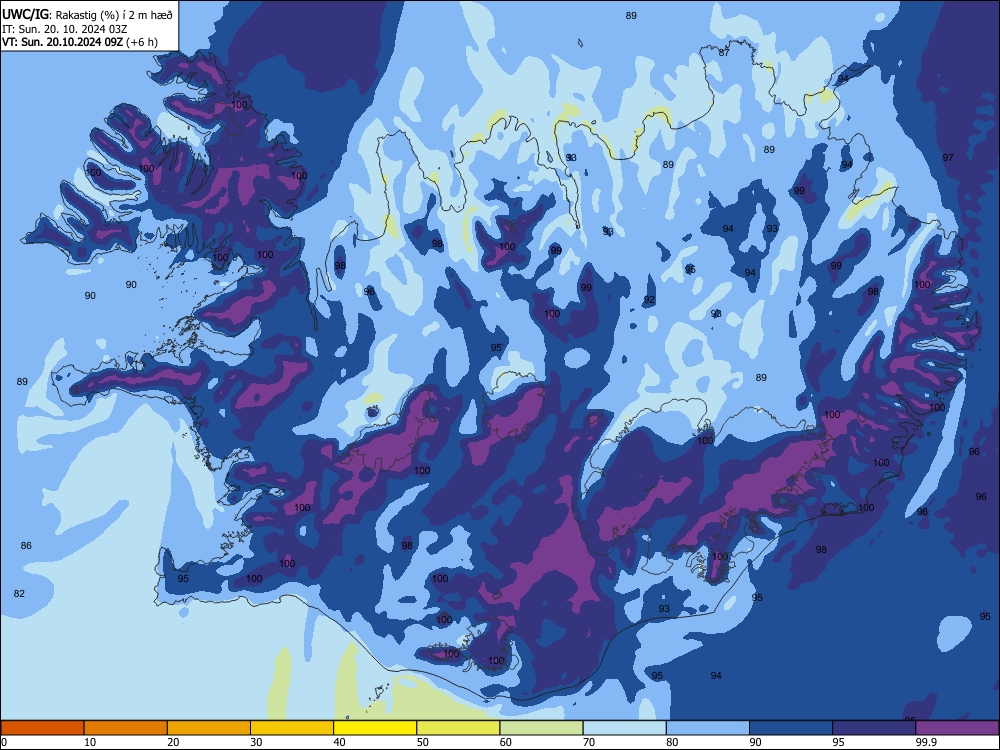Screen dimensions: 1000x750
Task: Click the title text 'UWC/IG: Rakastig (%) í 2 m hæð'
Action: pos(87,15)
